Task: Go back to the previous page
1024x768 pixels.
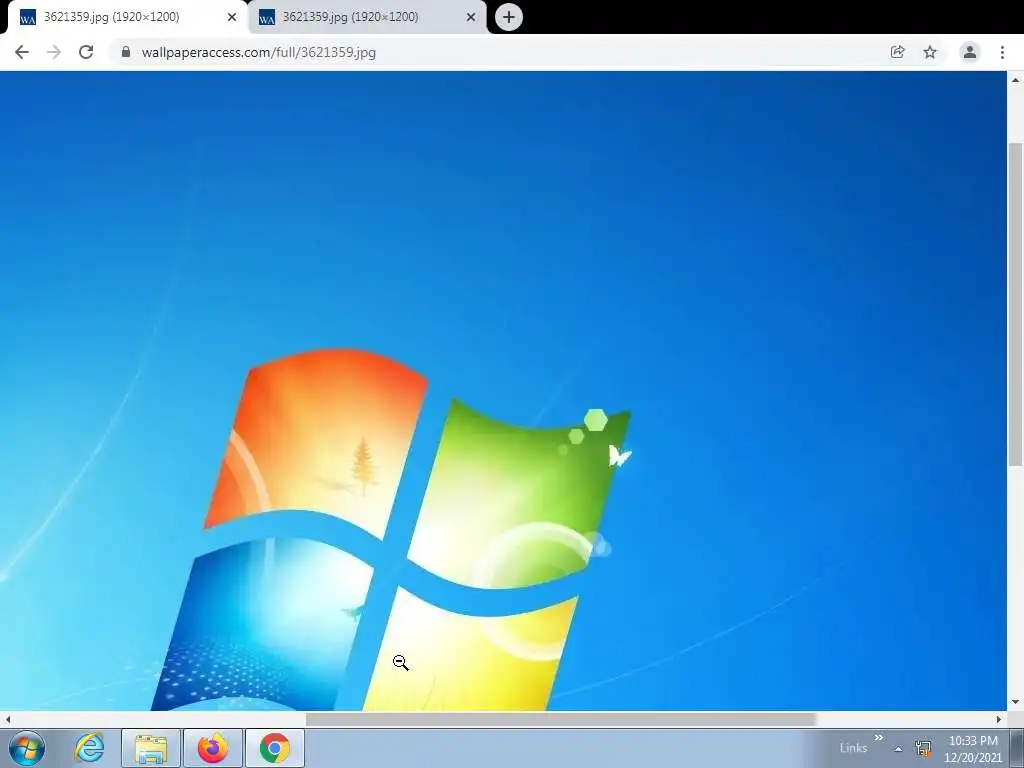Action: [x=22, y=52]
